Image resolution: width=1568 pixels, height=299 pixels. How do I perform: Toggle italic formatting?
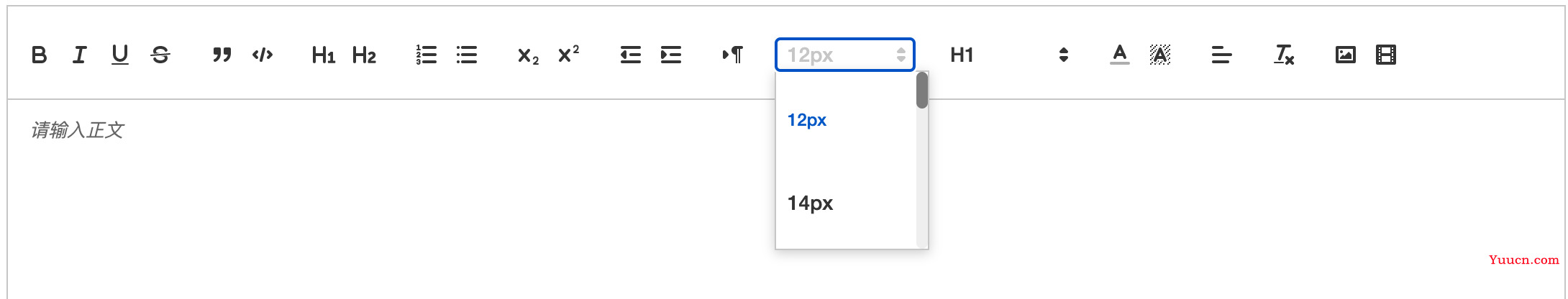[x=80, y=55]
